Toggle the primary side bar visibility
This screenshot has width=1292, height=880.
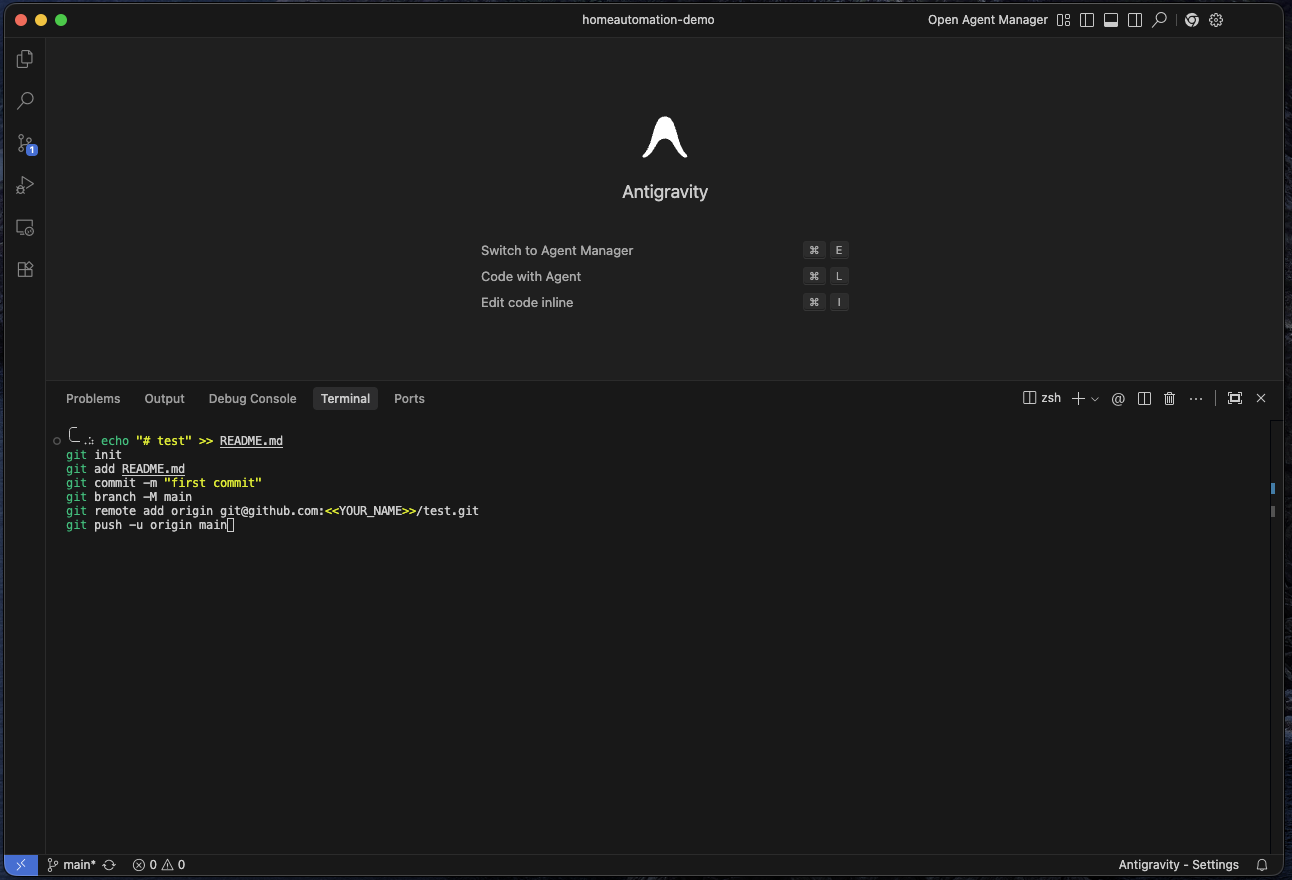click(x=1087, y=20)
